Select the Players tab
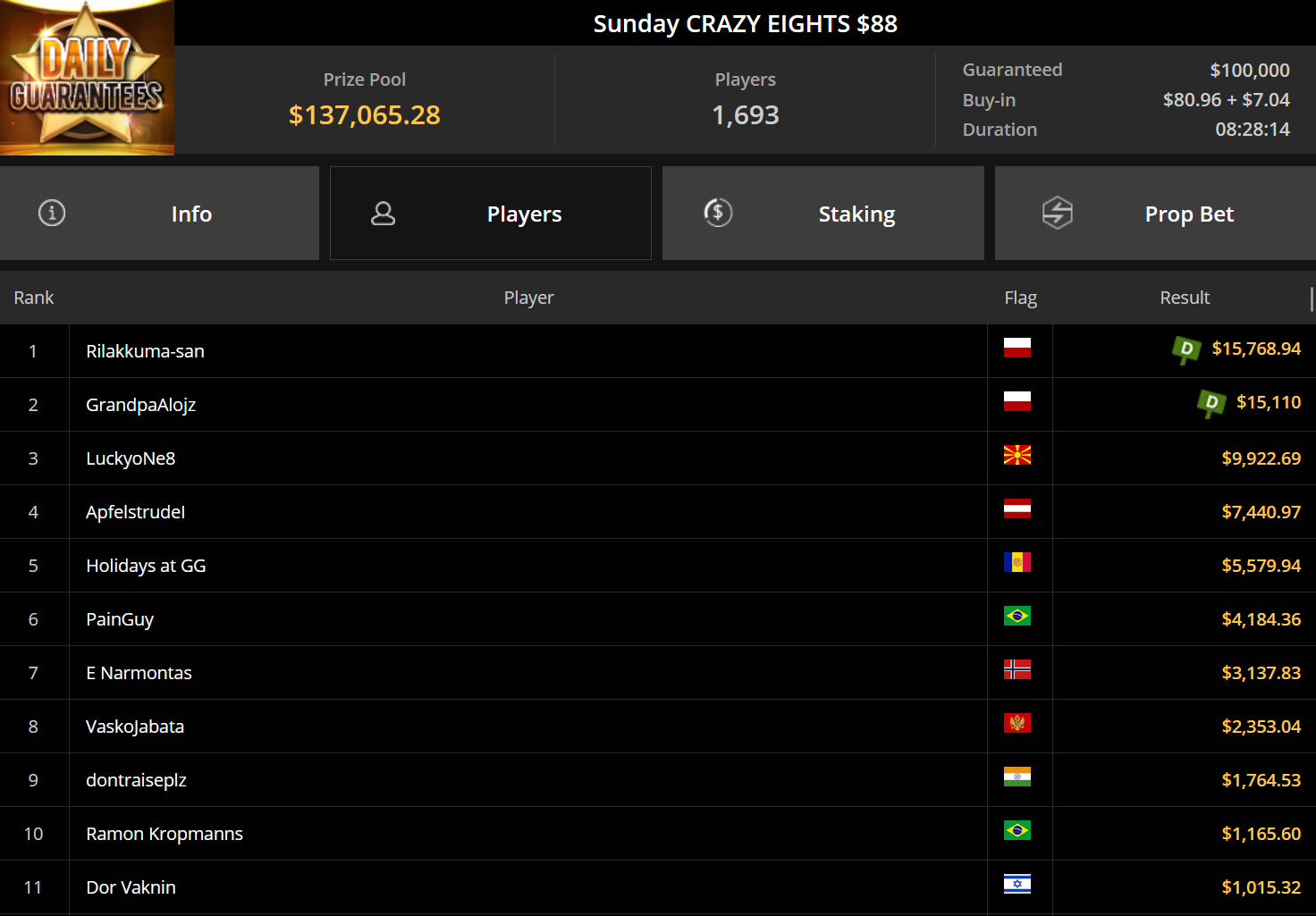The height and width of the screenshot is (916, 1316). [491, 214]
